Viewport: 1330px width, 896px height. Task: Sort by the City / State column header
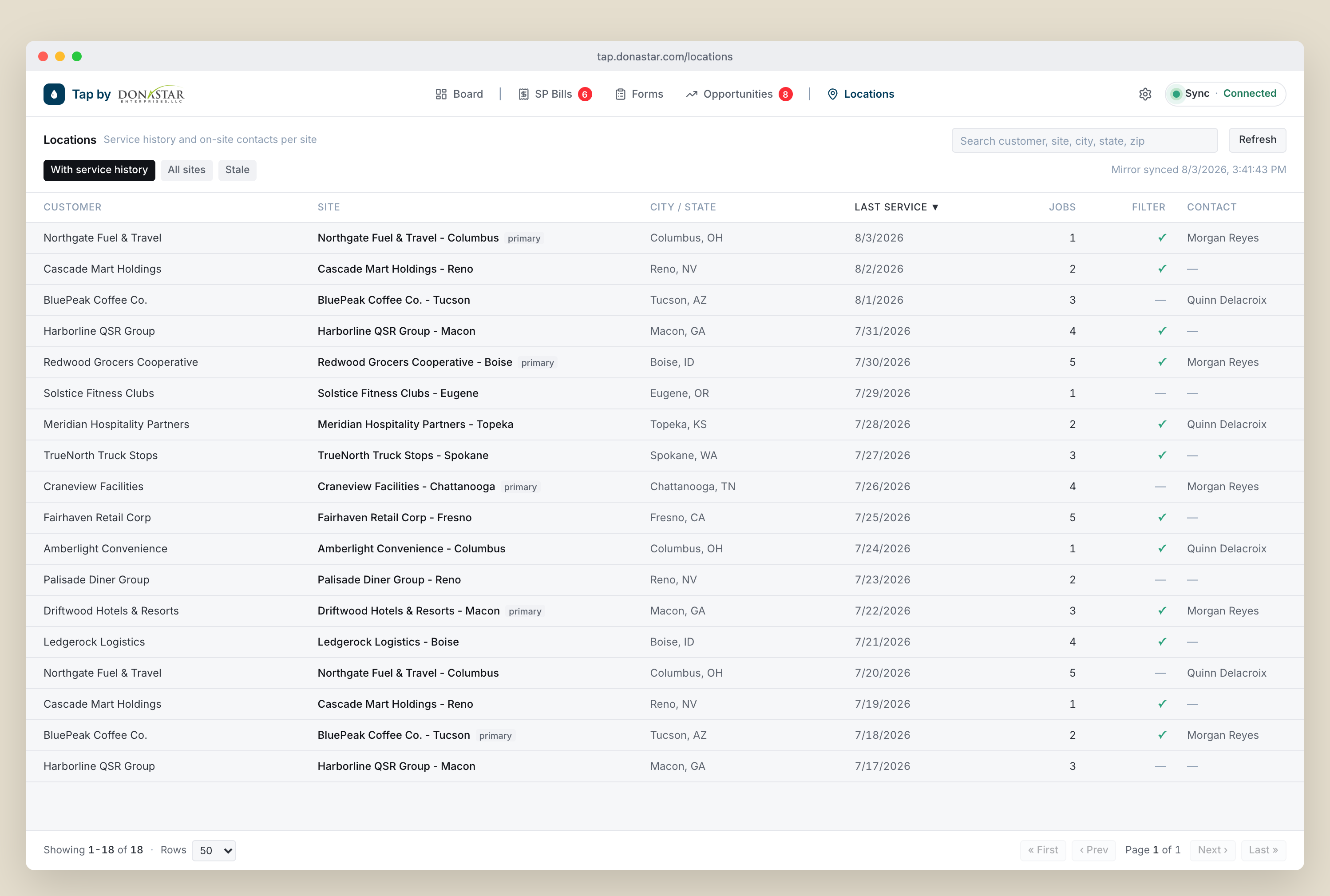(x=683, y=207)
